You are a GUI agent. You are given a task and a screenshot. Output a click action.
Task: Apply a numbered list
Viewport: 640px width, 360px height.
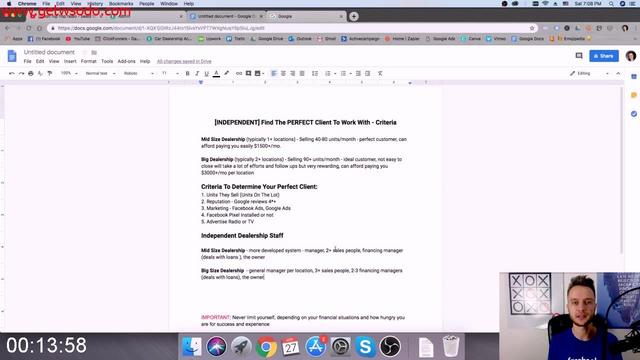pos(327,73)
